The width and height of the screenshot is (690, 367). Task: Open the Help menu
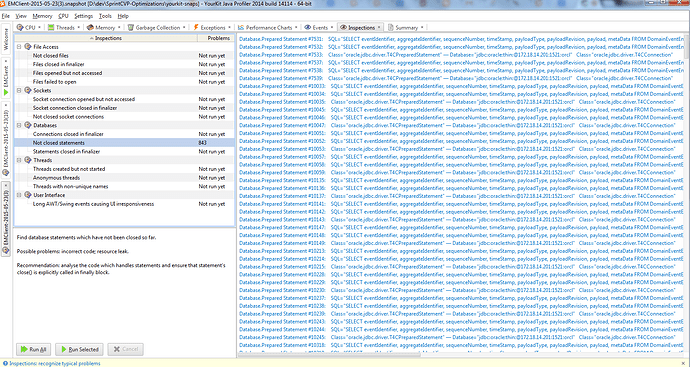(x=123, y=16)
